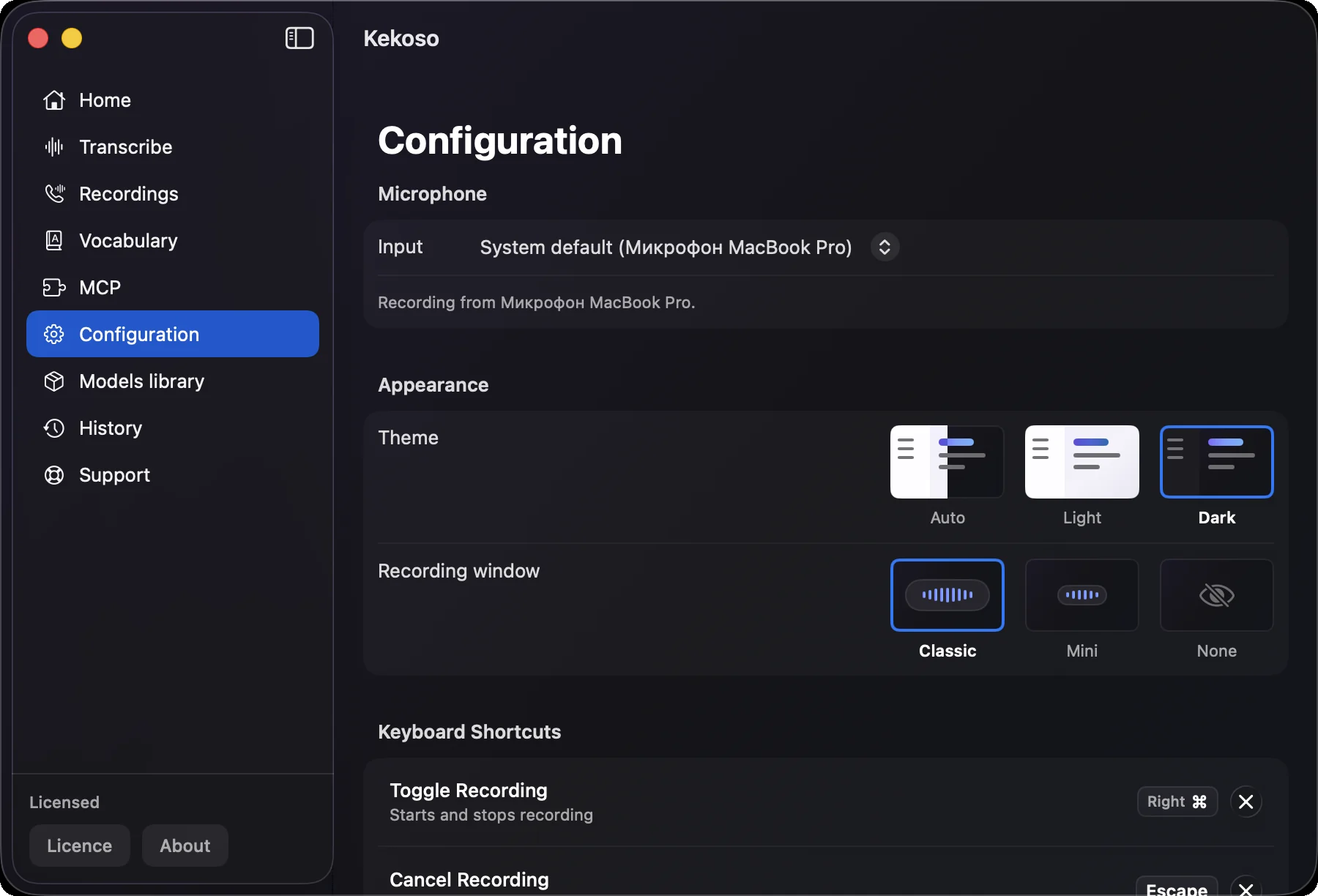The width and height of the screenshot is (1318, 896).
Task: Click the Configuration page heading
Action: [500, 141]
